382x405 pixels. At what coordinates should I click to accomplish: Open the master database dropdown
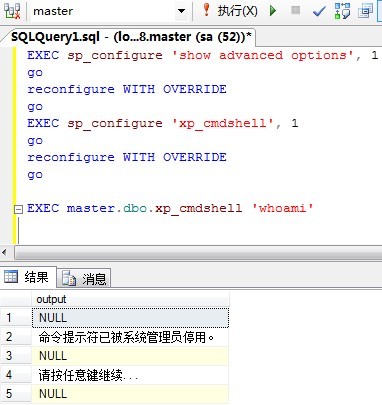tap(181, 11)
